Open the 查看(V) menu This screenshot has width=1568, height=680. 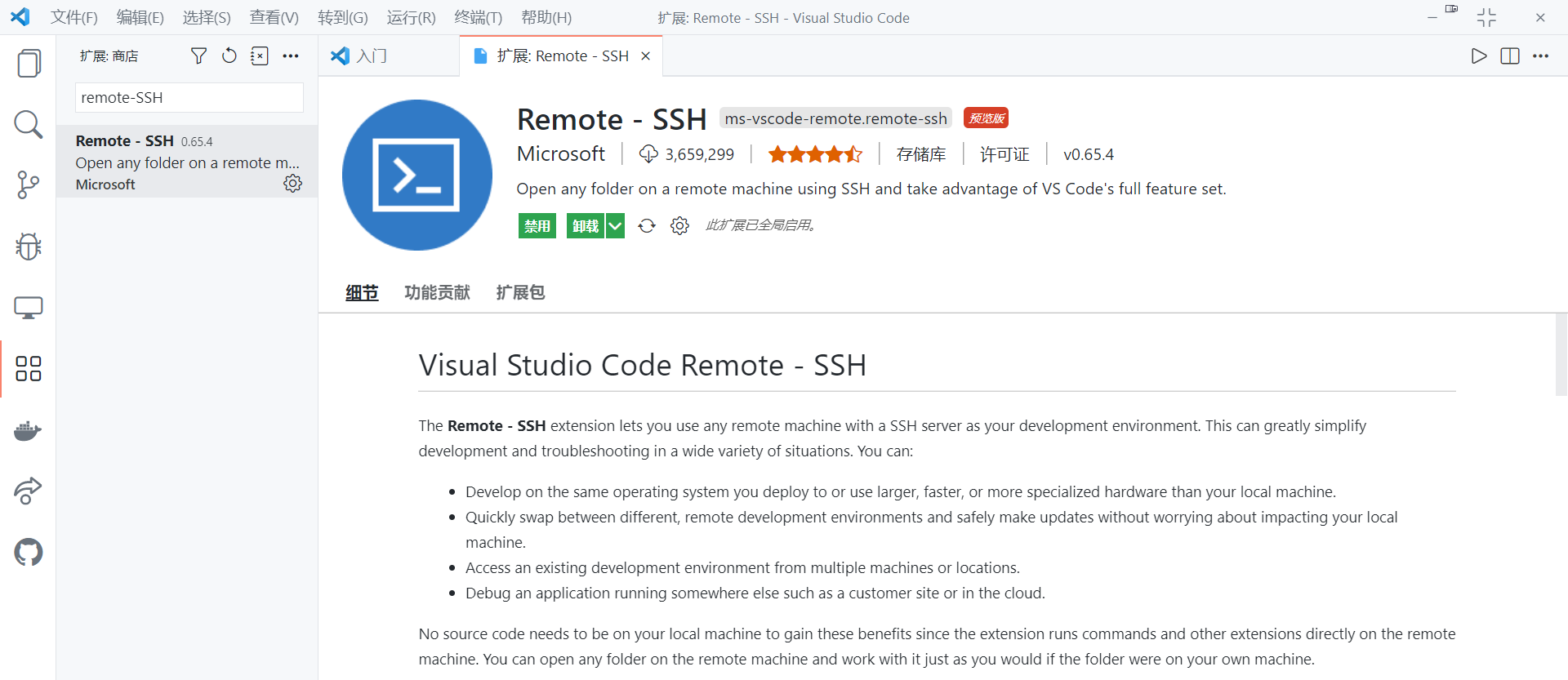(274, 17)
